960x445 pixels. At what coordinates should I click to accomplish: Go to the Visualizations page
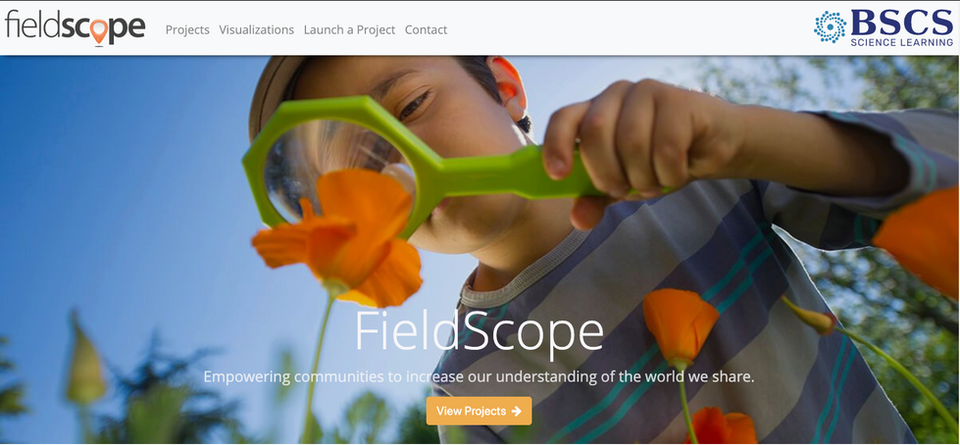(257, 29)
